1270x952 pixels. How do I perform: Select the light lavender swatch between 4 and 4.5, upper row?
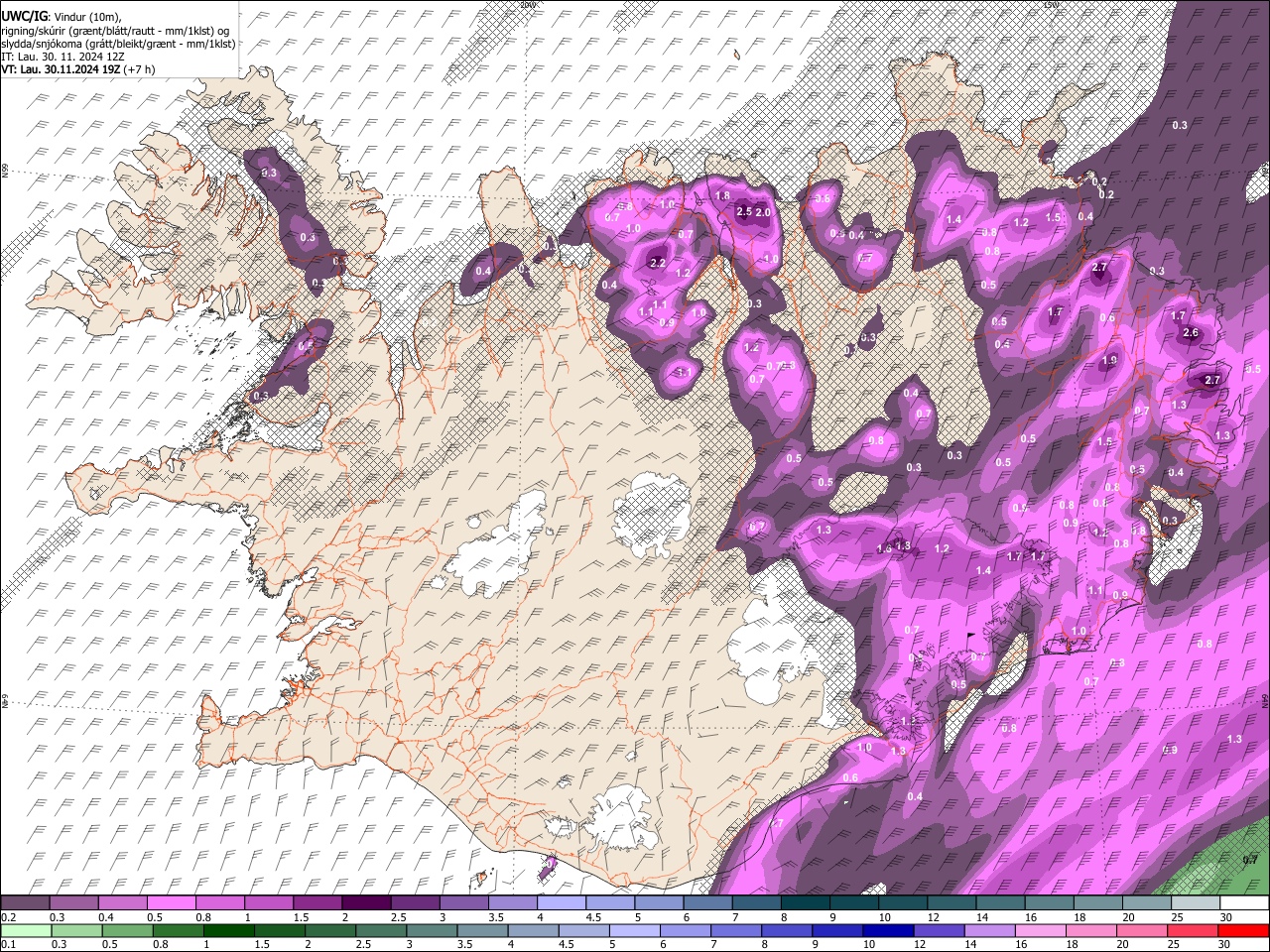pos(562,903)
